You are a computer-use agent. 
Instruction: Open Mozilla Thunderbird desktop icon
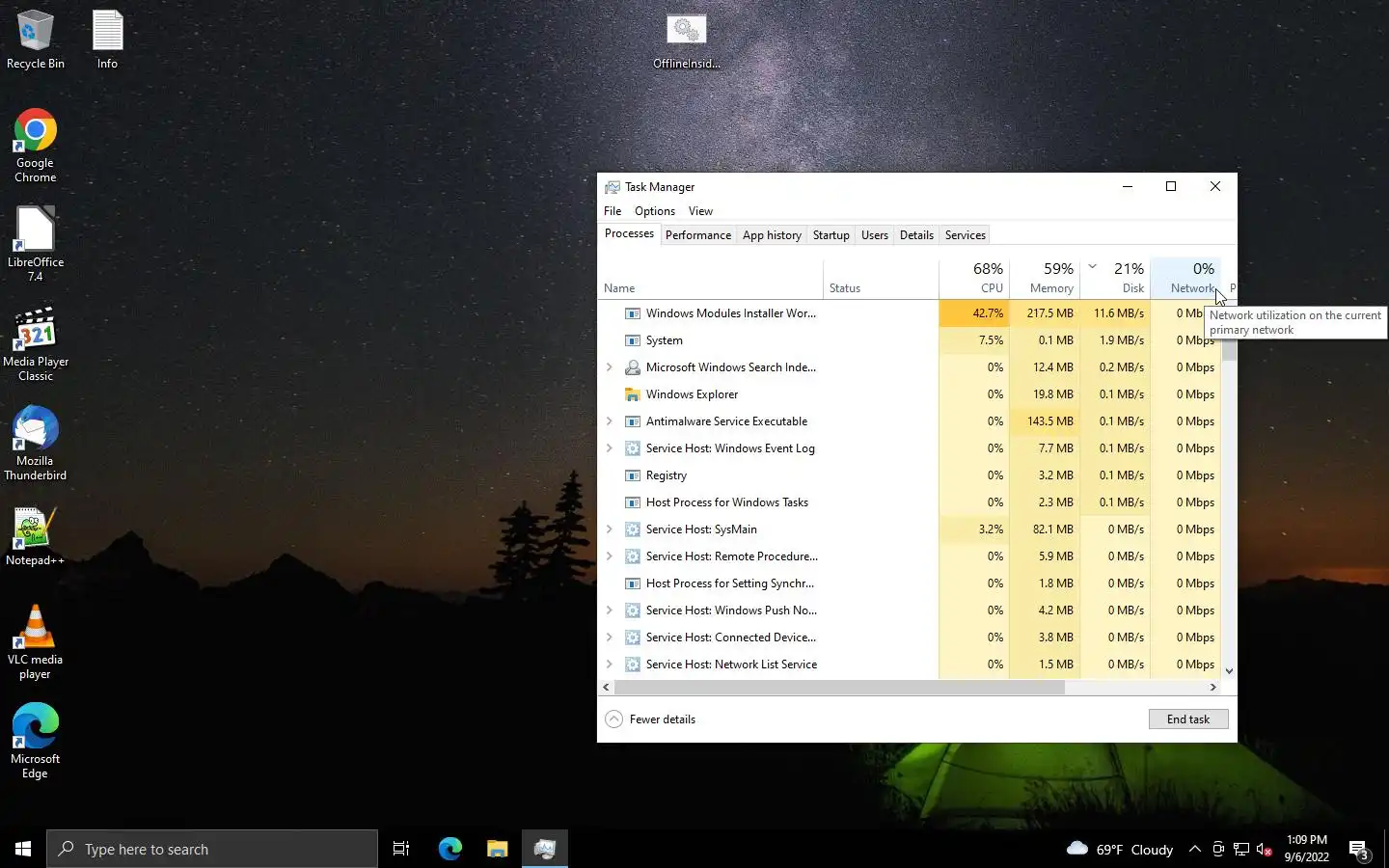pos(35,444)
